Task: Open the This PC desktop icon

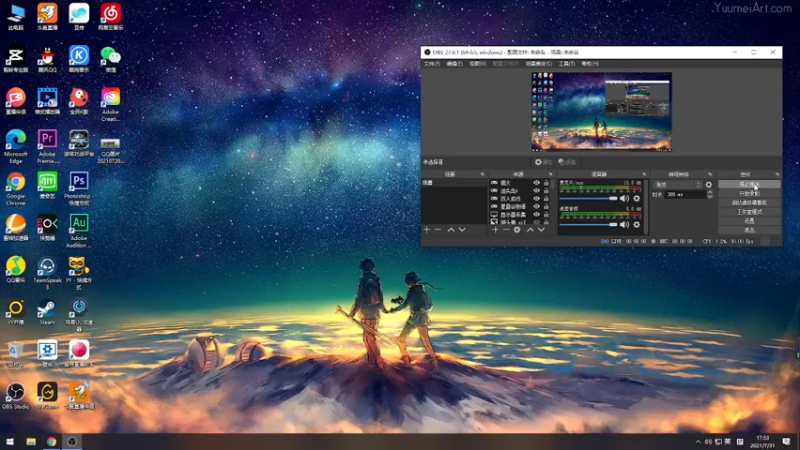Action: pyautogui.click(x=15, y=17)
